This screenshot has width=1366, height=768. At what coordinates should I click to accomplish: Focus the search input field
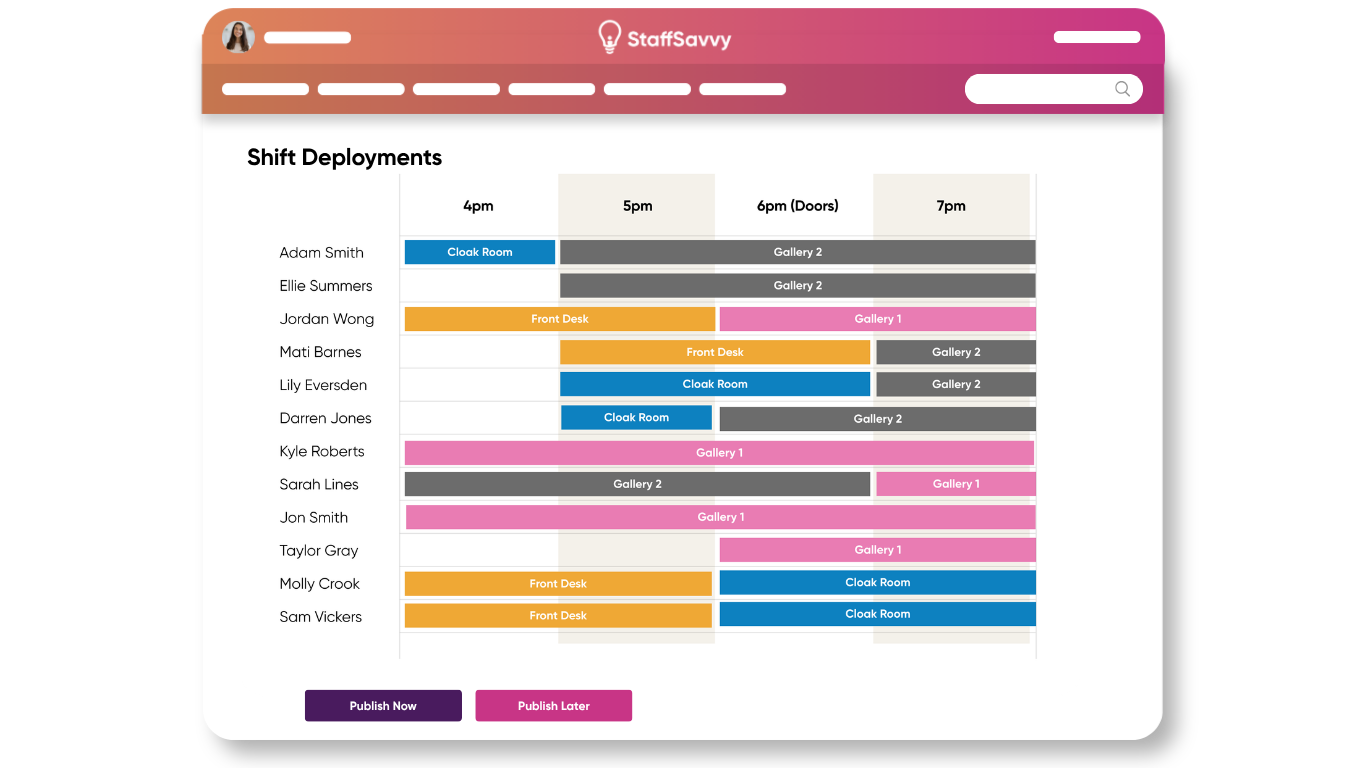1053,89
